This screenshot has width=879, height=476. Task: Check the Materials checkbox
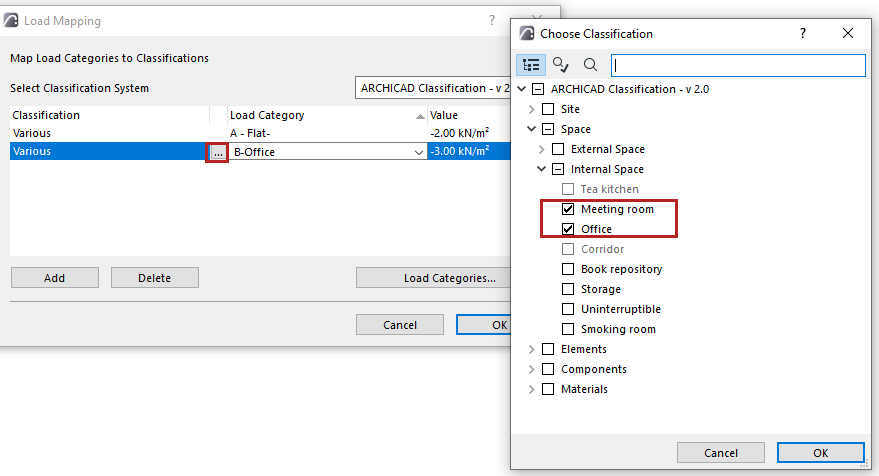pyautogui.click(x=548, y=389)
